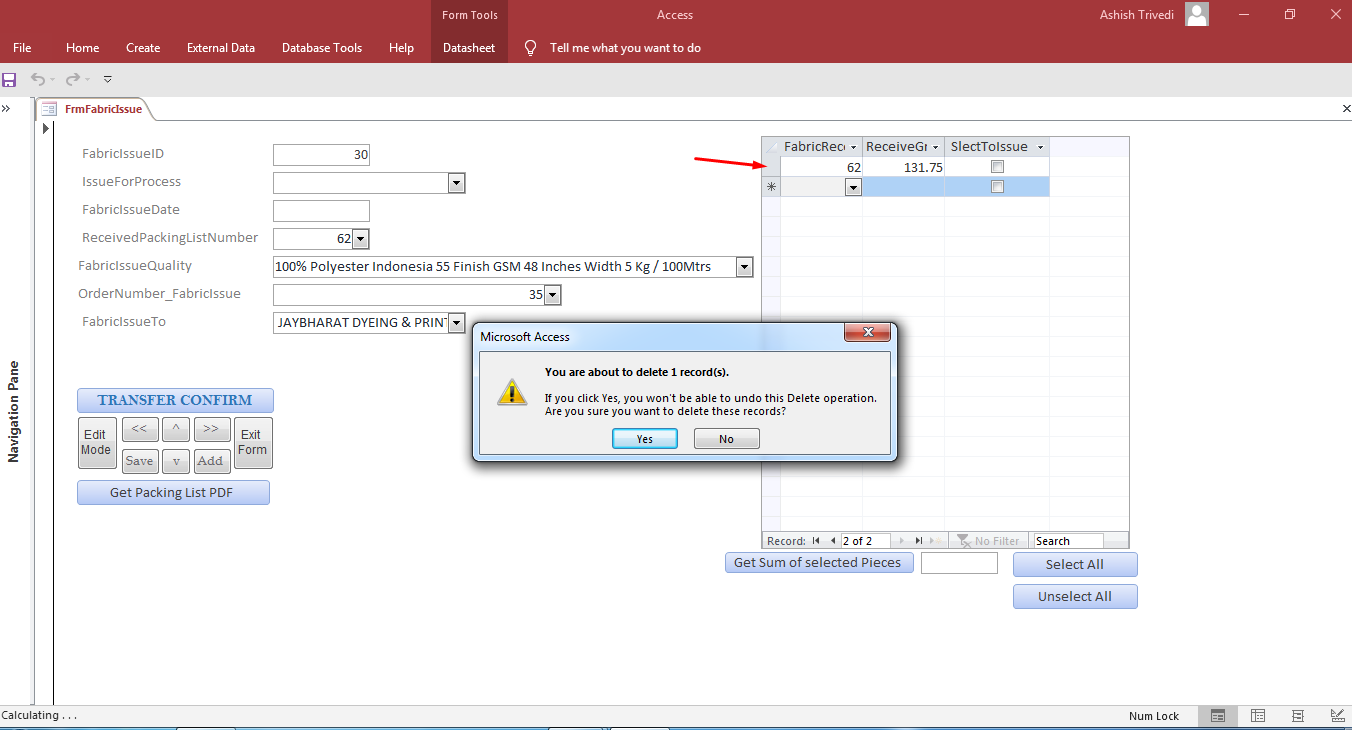Go to first record navigation icon
This screenshot has width=1352, height=730.
tap(816, 541)
